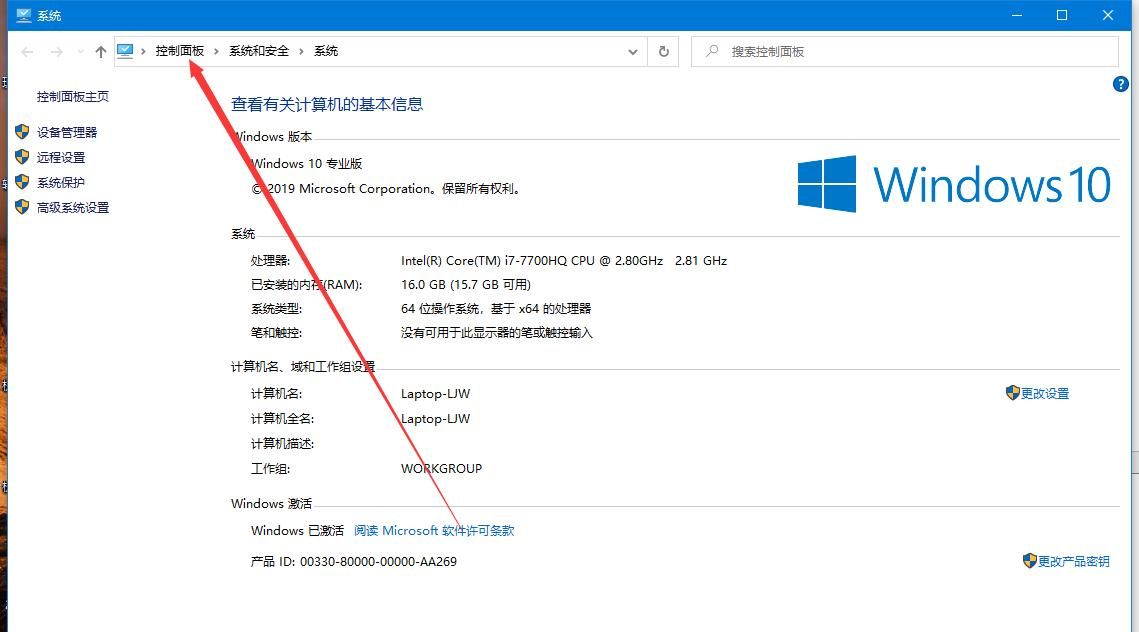Image resolution: width=1139 pixels, height=632 pixels.
Task: Click shield icon next to 更改设置
Action: coord(1013,393)
